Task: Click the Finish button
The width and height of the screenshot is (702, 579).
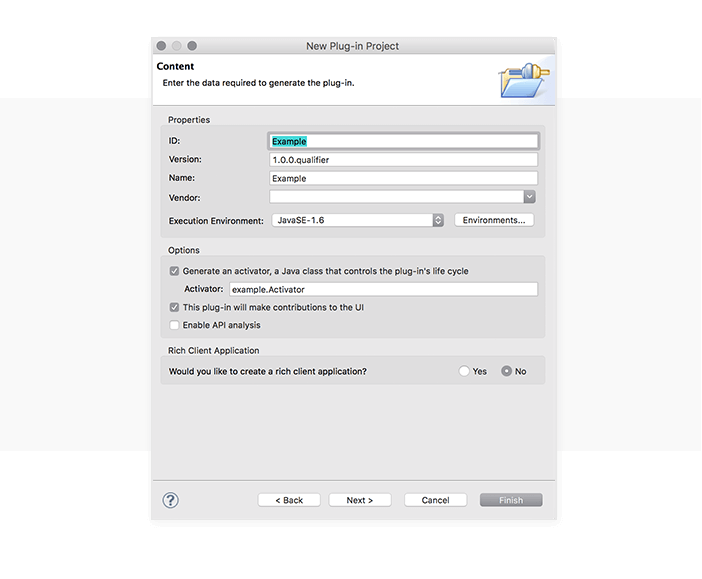Action: [x=511, y=500]
